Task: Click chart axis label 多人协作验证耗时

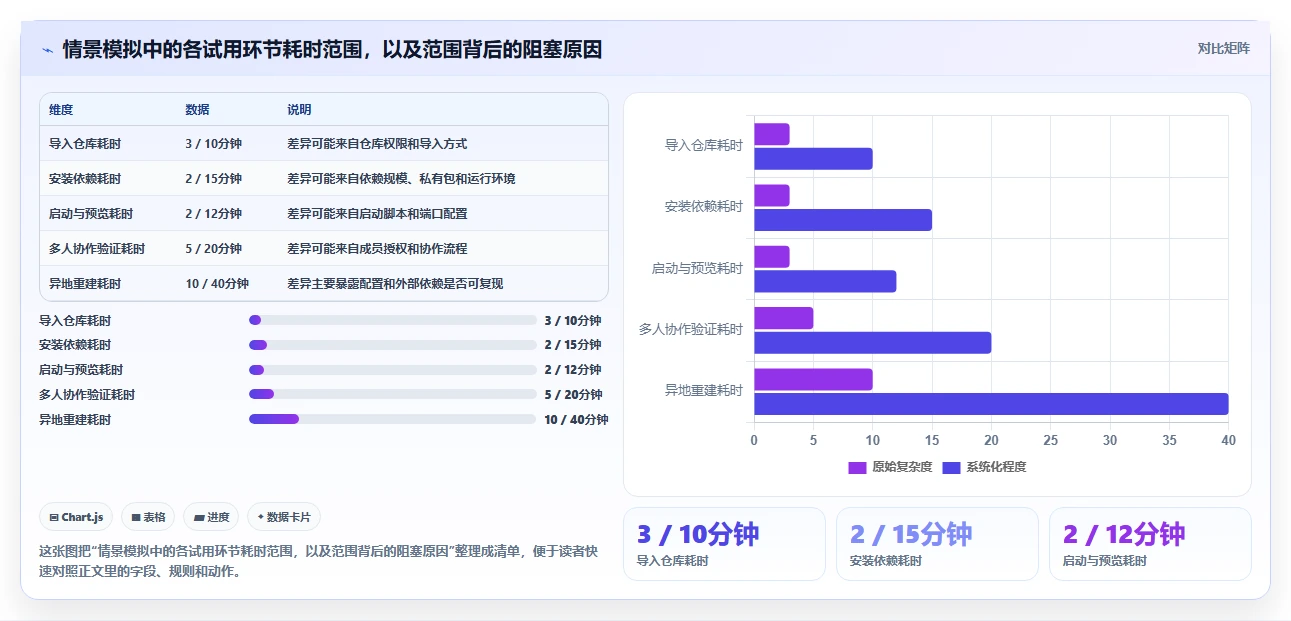Action: click(691, 329)
